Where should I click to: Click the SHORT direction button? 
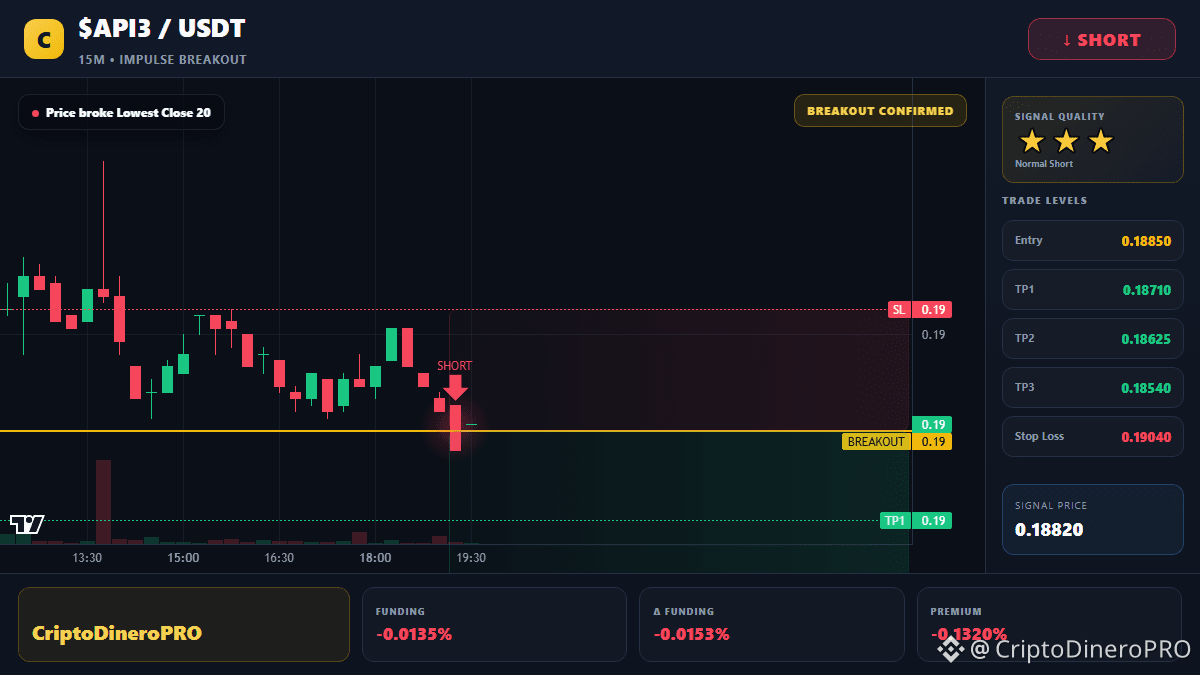click(1102, 40)
